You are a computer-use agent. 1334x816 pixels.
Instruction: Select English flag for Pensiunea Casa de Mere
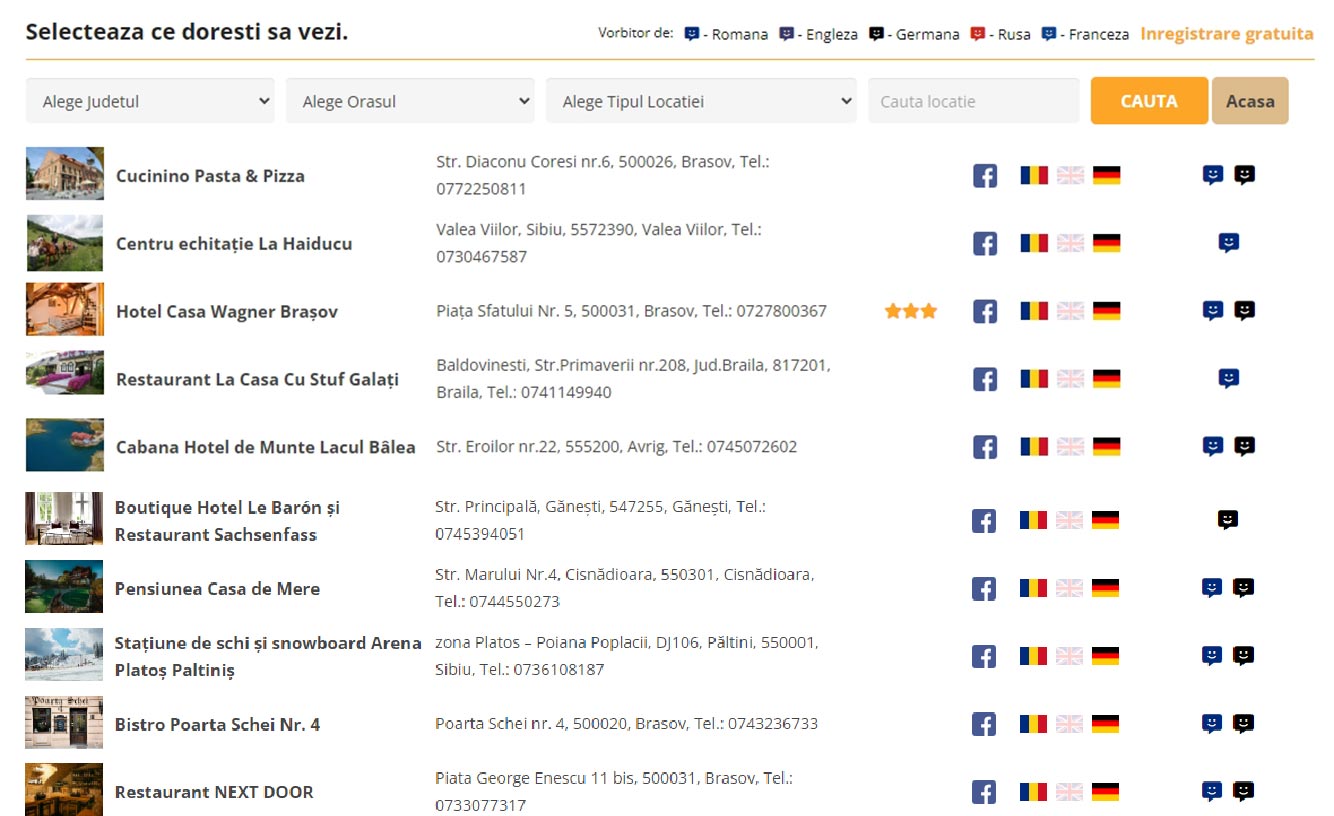tap(1069, 588)
